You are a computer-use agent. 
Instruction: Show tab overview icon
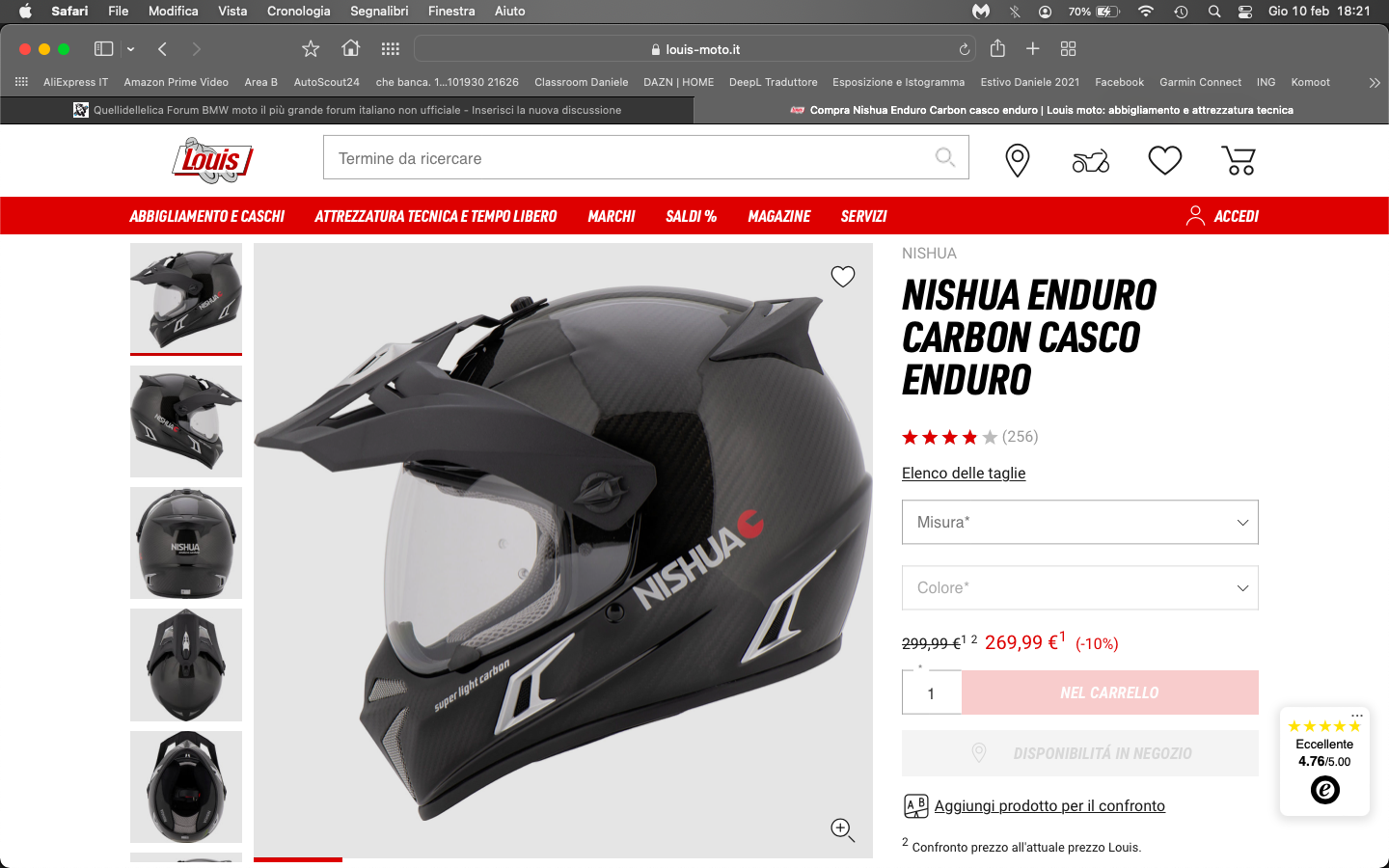pyautogui.click(x=1068, y=49)
